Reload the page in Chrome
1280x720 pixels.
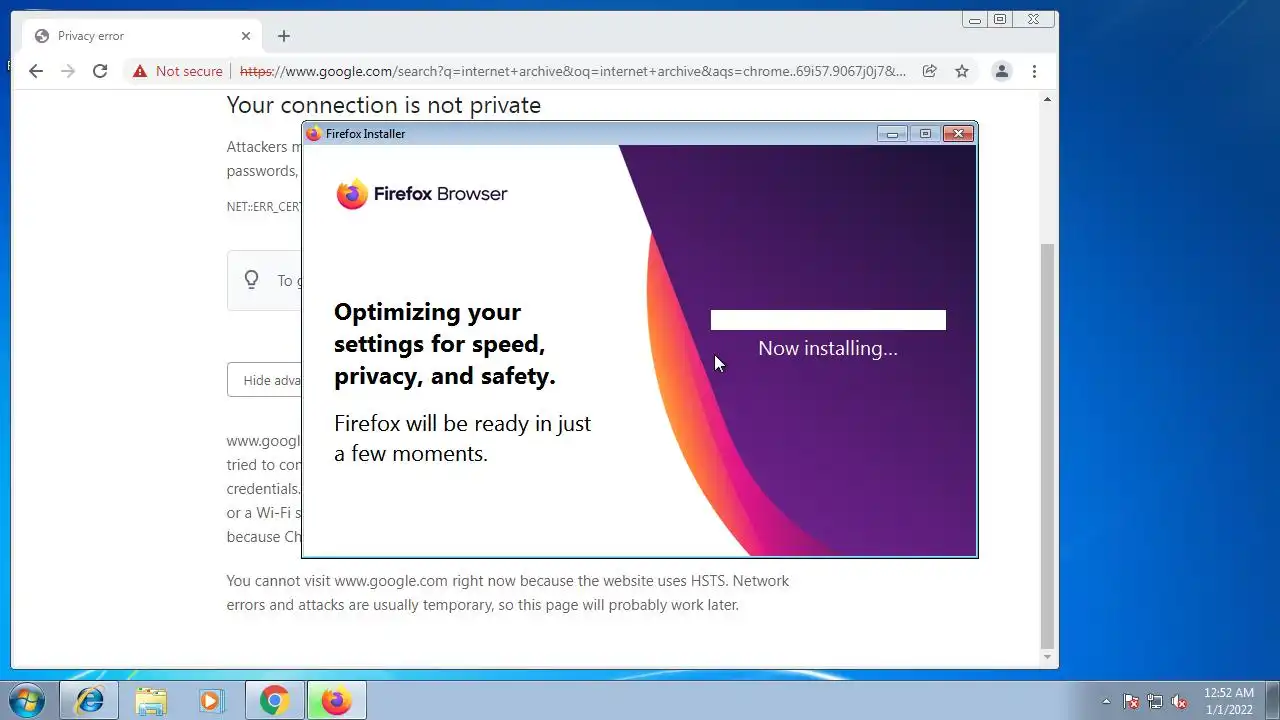click(100, 71)
